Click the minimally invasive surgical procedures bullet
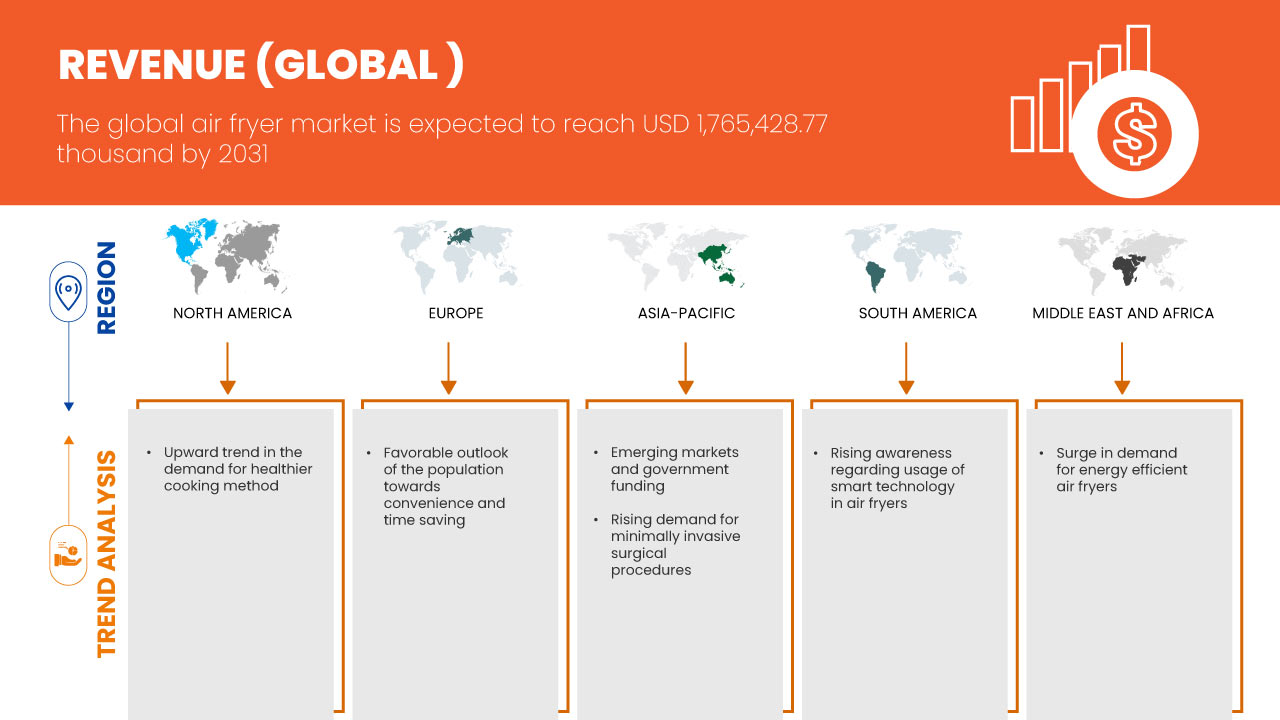The width and height of the screenshot is (1280, 720). click(x=675, y=544)
